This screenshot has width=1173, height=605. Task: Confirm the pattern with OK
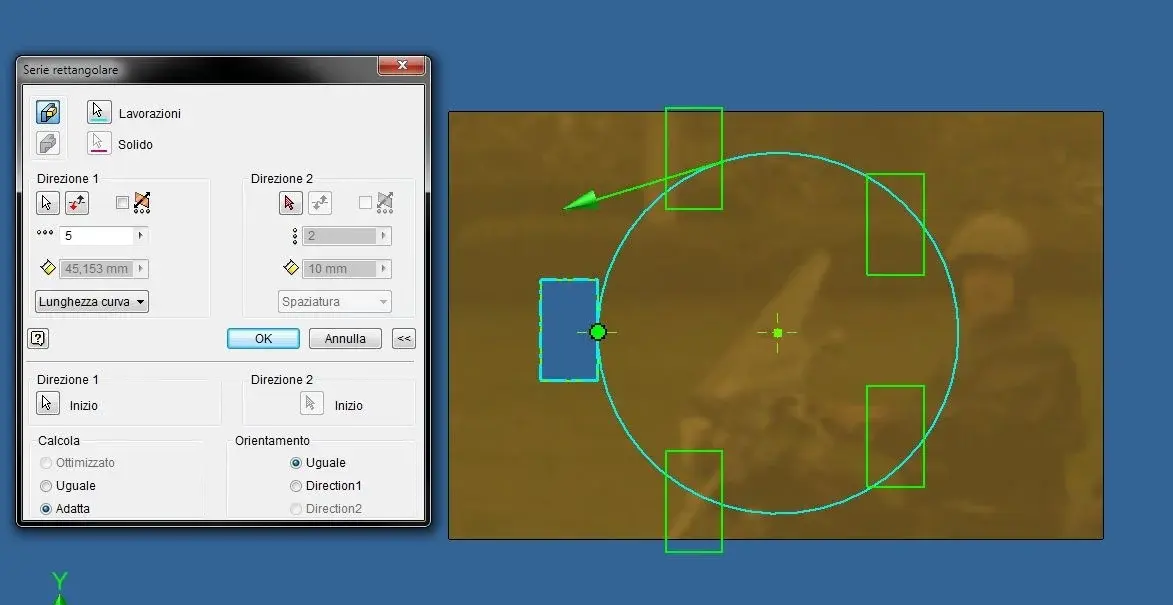(263, 339)
